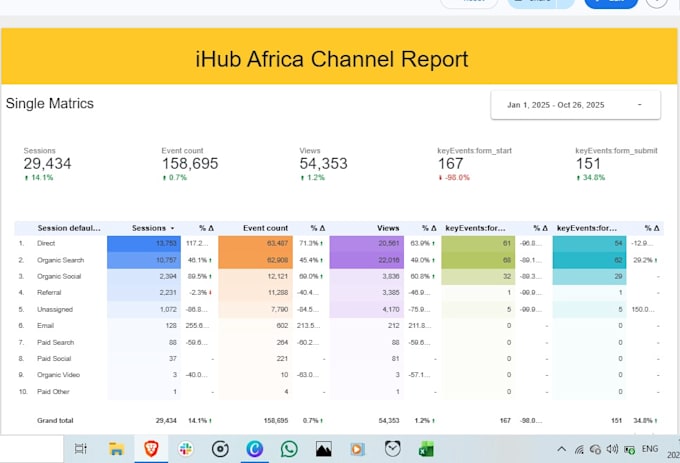
Task: Select the Paid Social channel row
Action: click(339, 359)
